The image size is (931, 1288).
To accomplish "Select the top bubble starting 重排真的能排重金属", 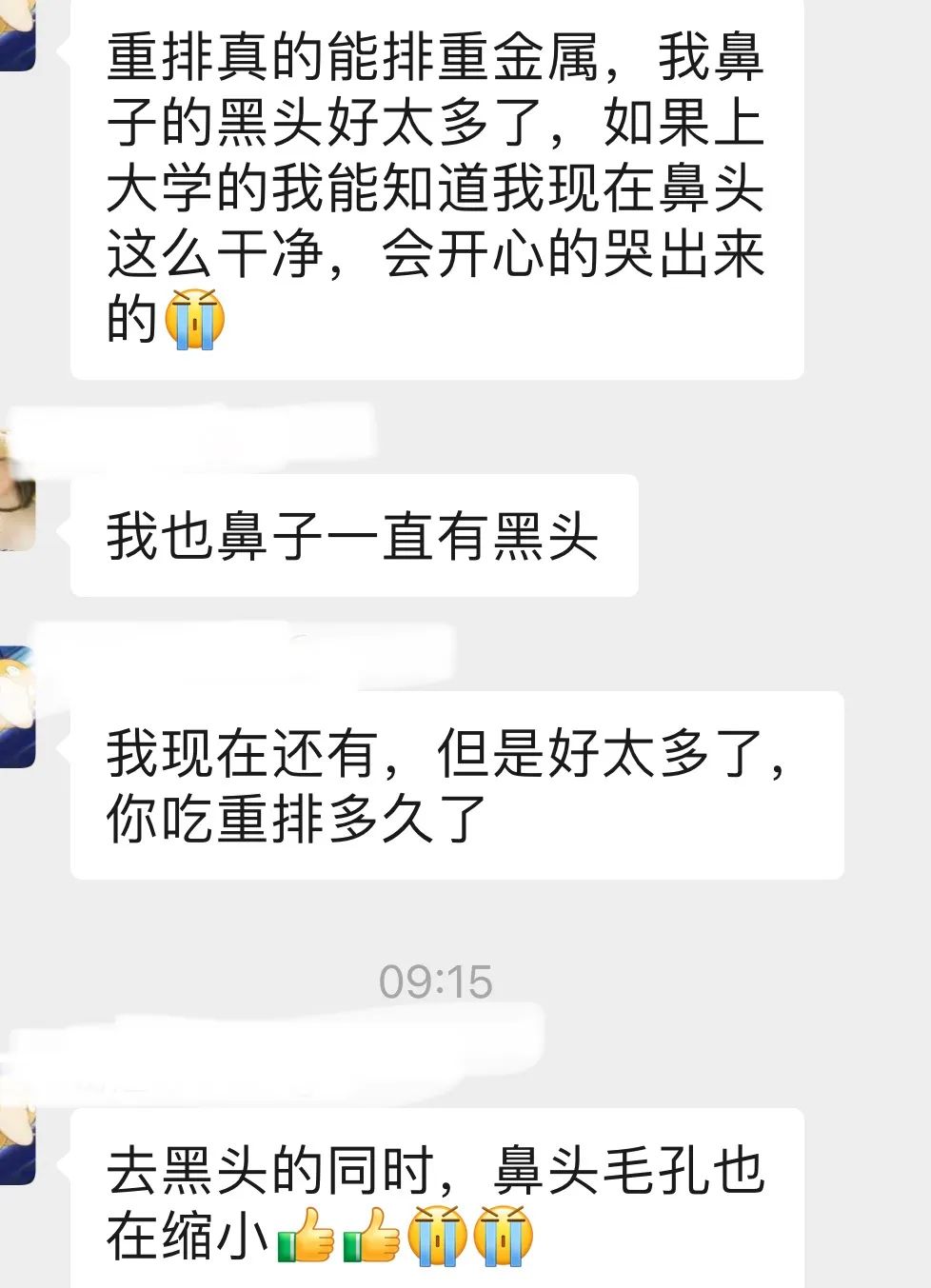I will (x=437, y=189).
